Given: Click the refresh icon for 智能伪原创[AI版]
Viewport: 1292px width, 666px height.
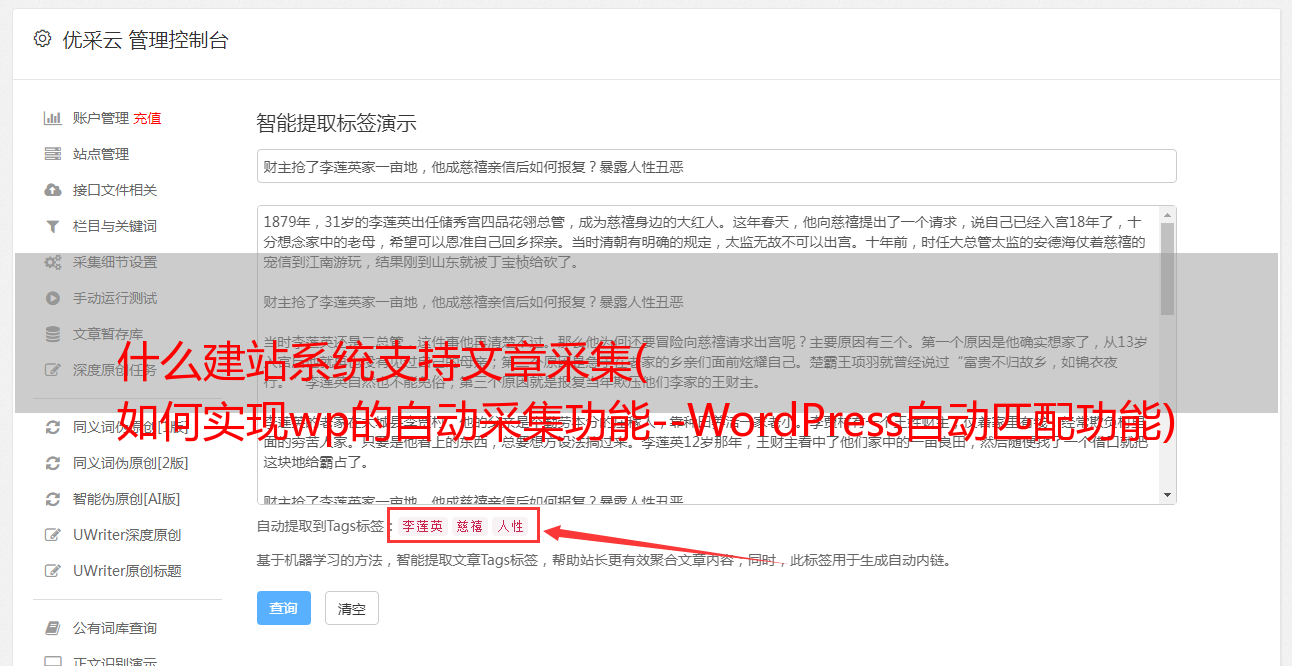Looking at the screenshot, I should [53, 499].
